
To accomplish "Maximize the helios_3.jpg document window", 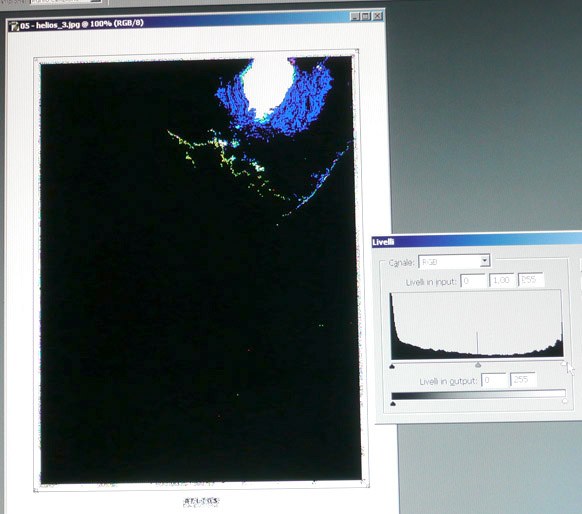I will [x=366, y=16].
